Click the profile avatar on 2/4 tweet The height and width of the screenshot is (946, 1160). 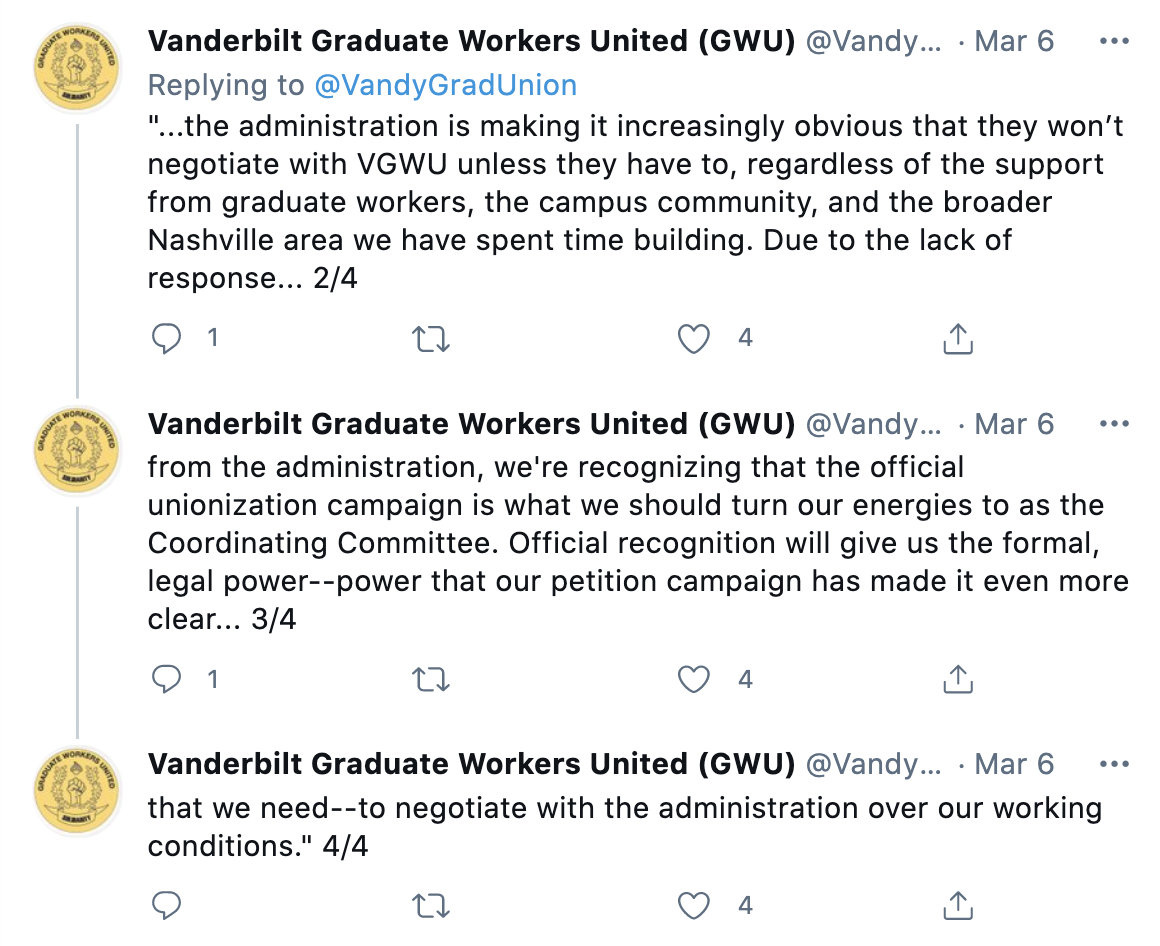pyautogui.click(x=77, y=68)
